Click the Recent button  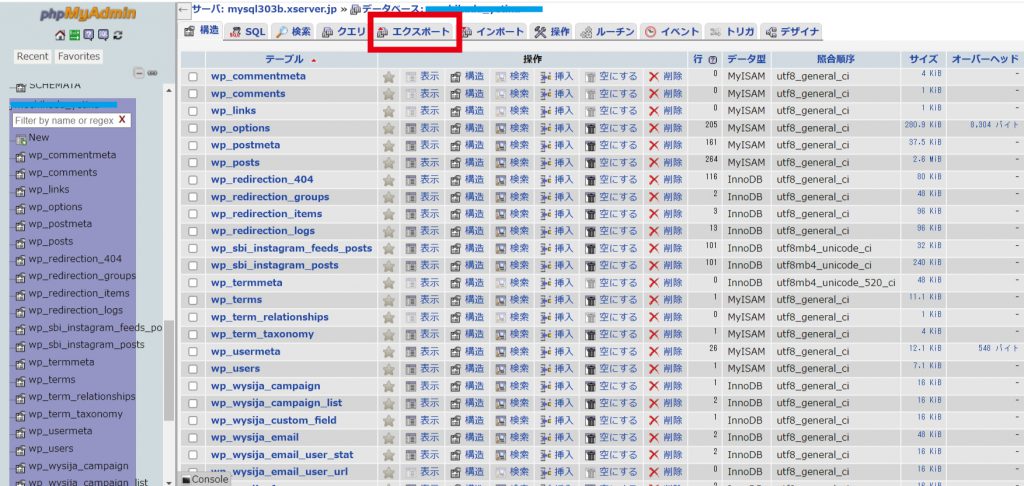click(x=33, y=57)
